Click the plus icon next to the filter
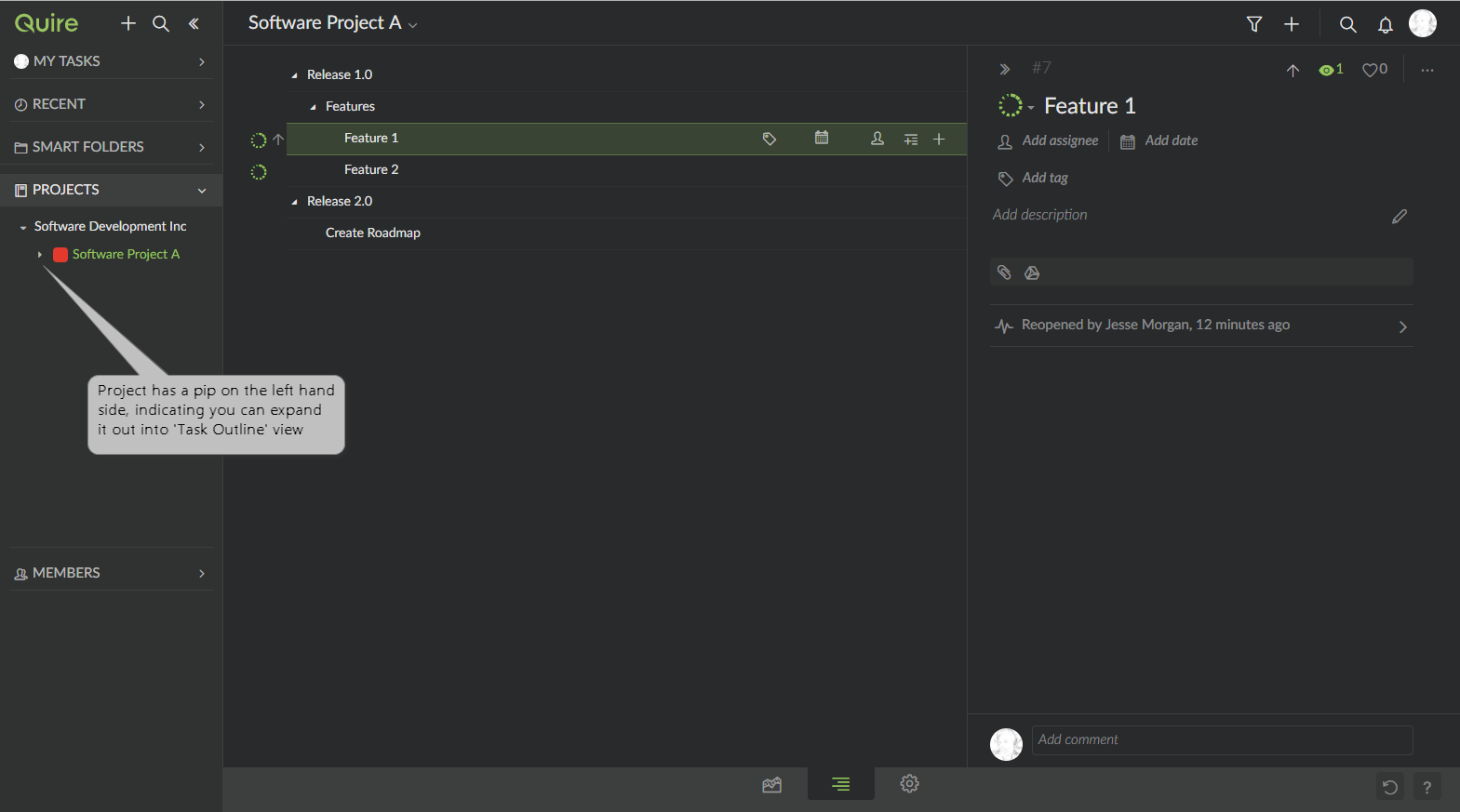The image size is (1460, 812). tap(1292, 24)
